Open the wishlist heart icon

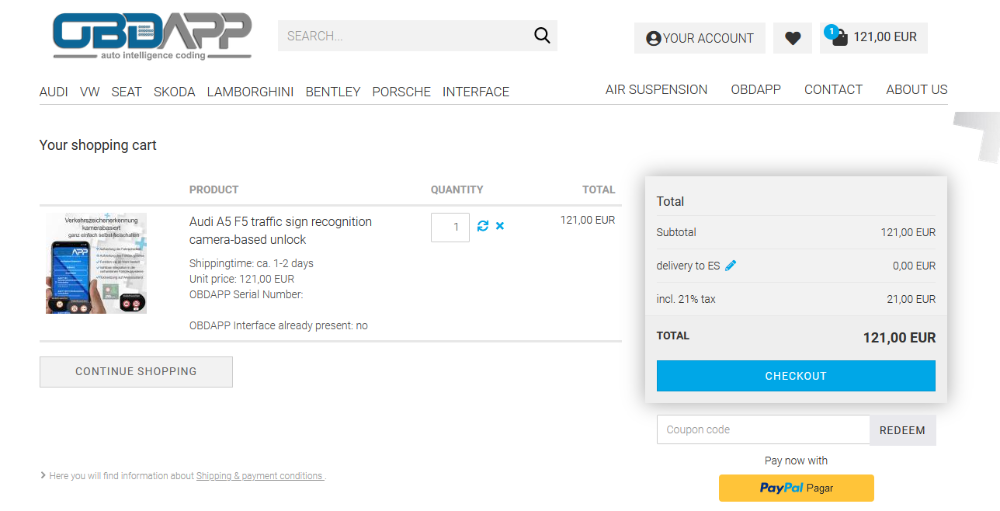[793, 38]
